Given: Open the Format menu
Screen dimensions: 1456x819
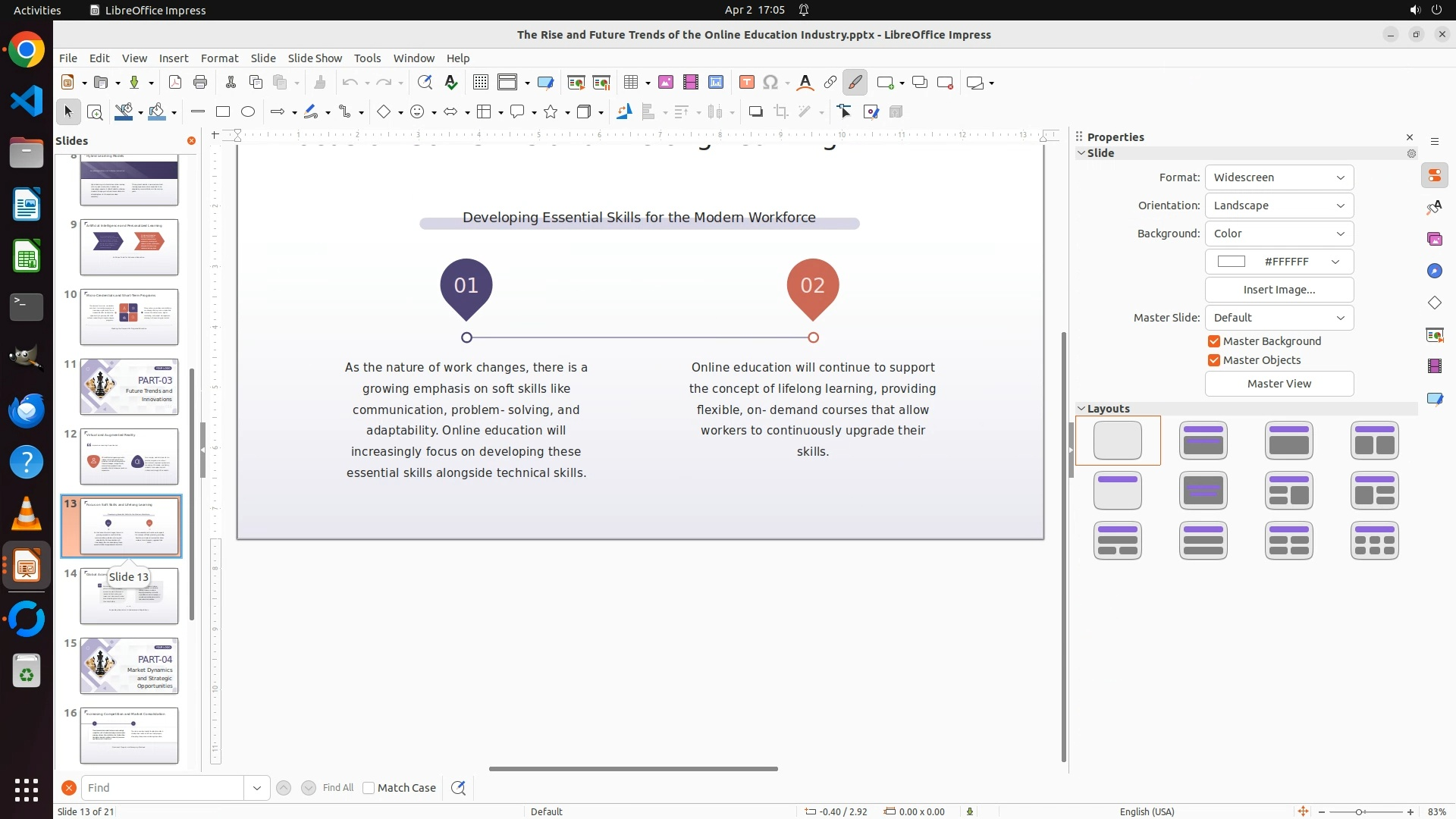Looking at the screenshot, I should coord(219,58).
